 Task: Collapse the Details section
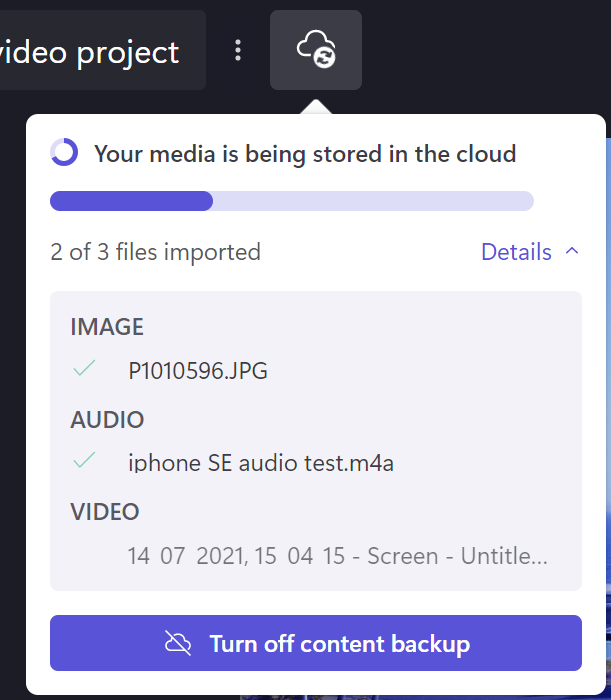click(530, 252)
